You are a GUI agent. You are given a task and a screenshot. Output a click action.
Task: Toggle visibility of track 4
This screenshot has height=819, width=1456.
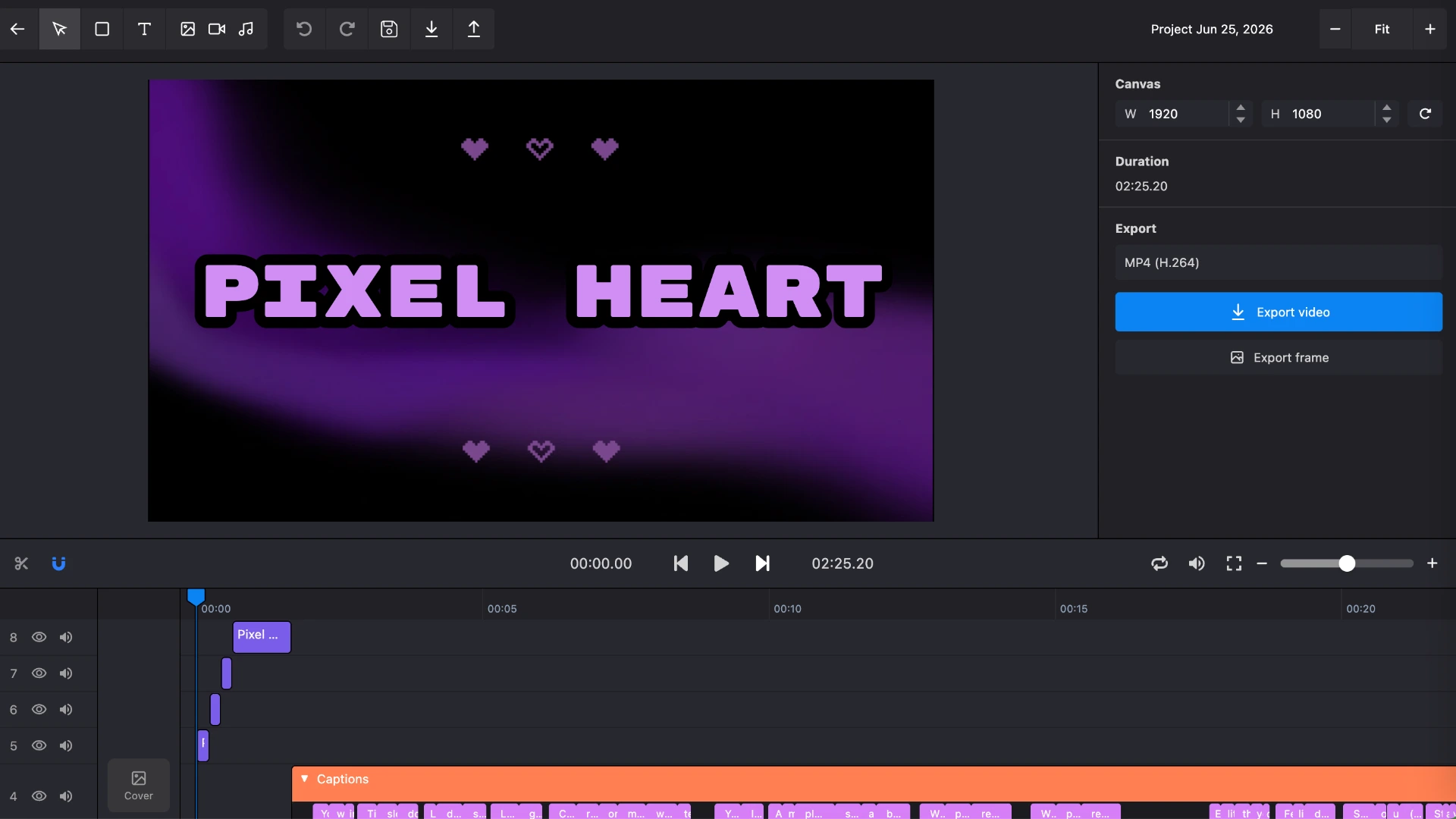[x=39, y=796]
